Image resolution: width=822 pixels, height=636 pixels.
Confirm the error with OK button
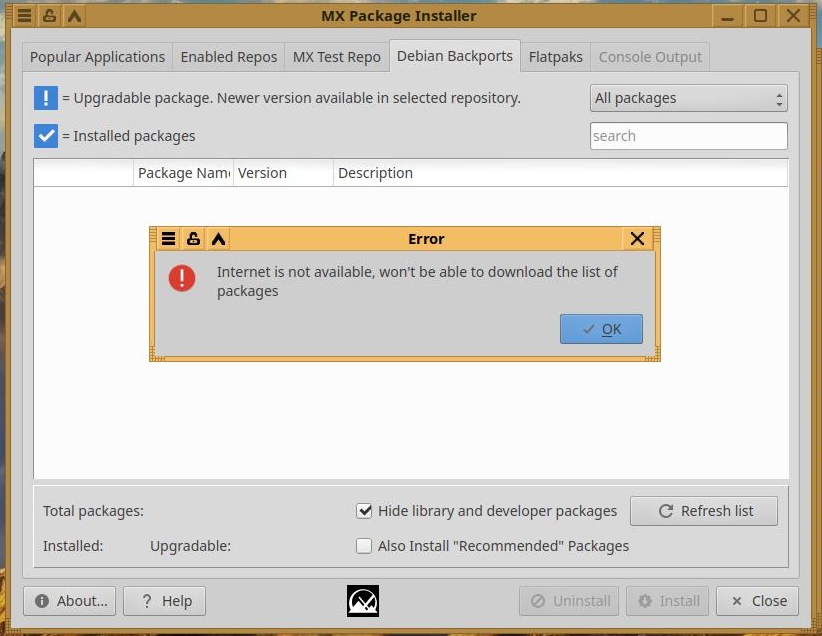601,329
